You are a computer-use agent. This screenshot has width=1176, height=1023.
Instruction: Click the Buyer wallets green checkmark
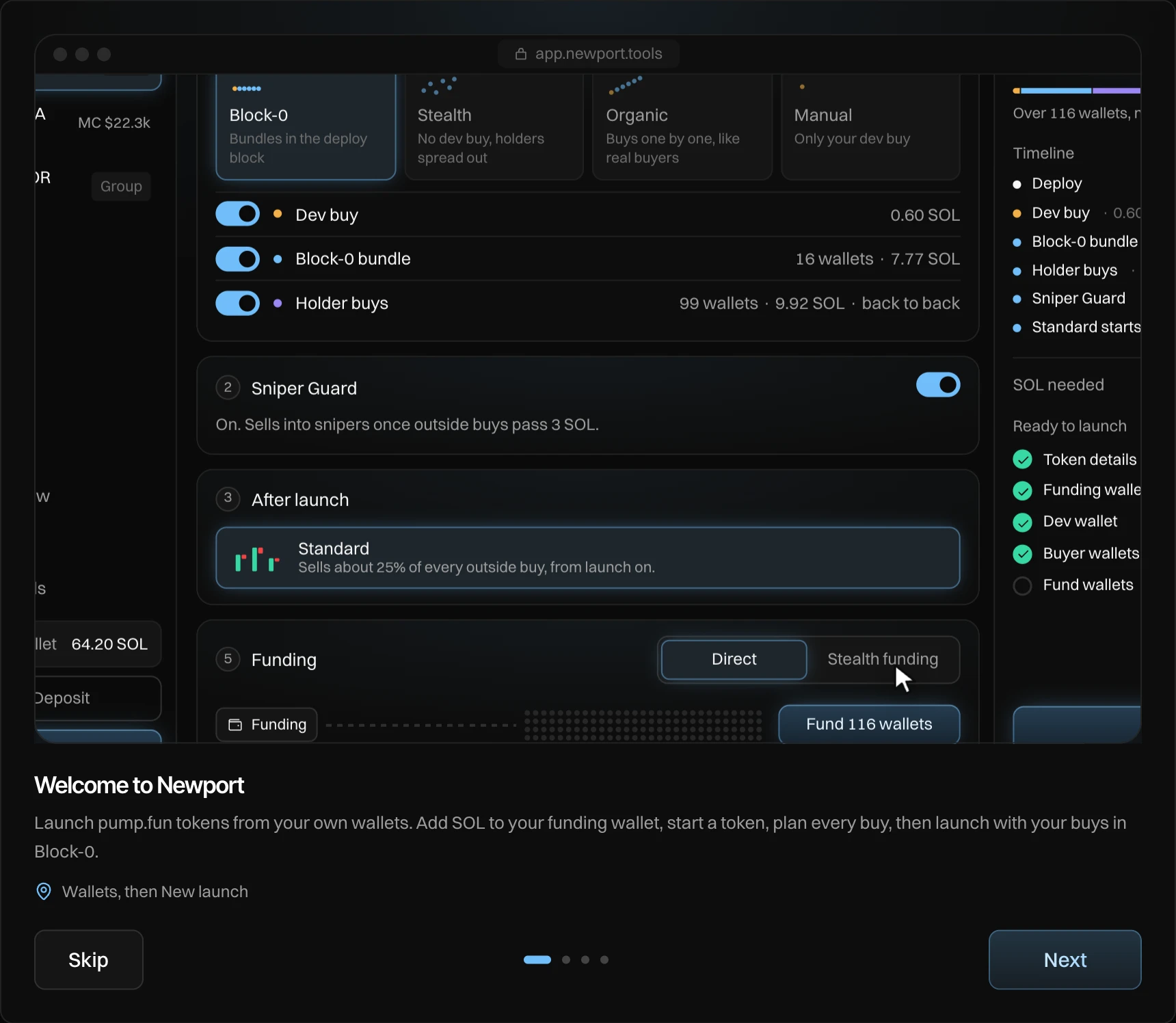(1022, 554)
